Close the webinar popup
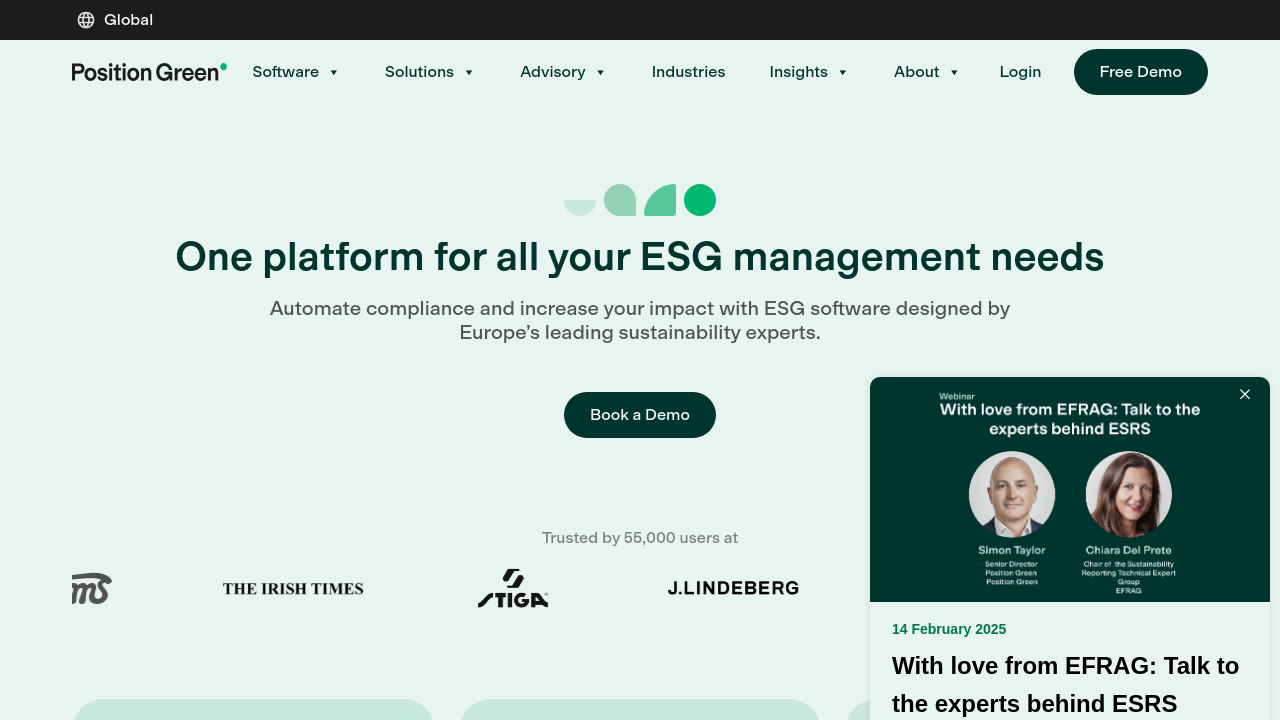Viewport: 1280px width, 720px height. click(x=1245, y=394)
